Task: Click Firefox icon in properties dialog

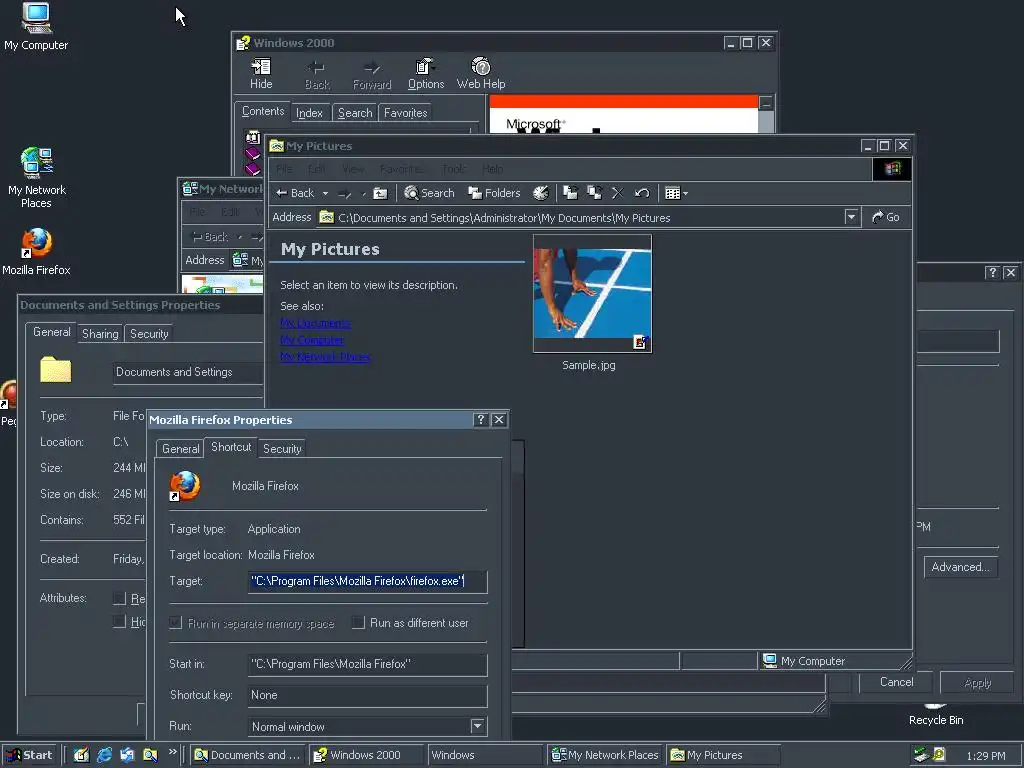Action: [185, 486]
